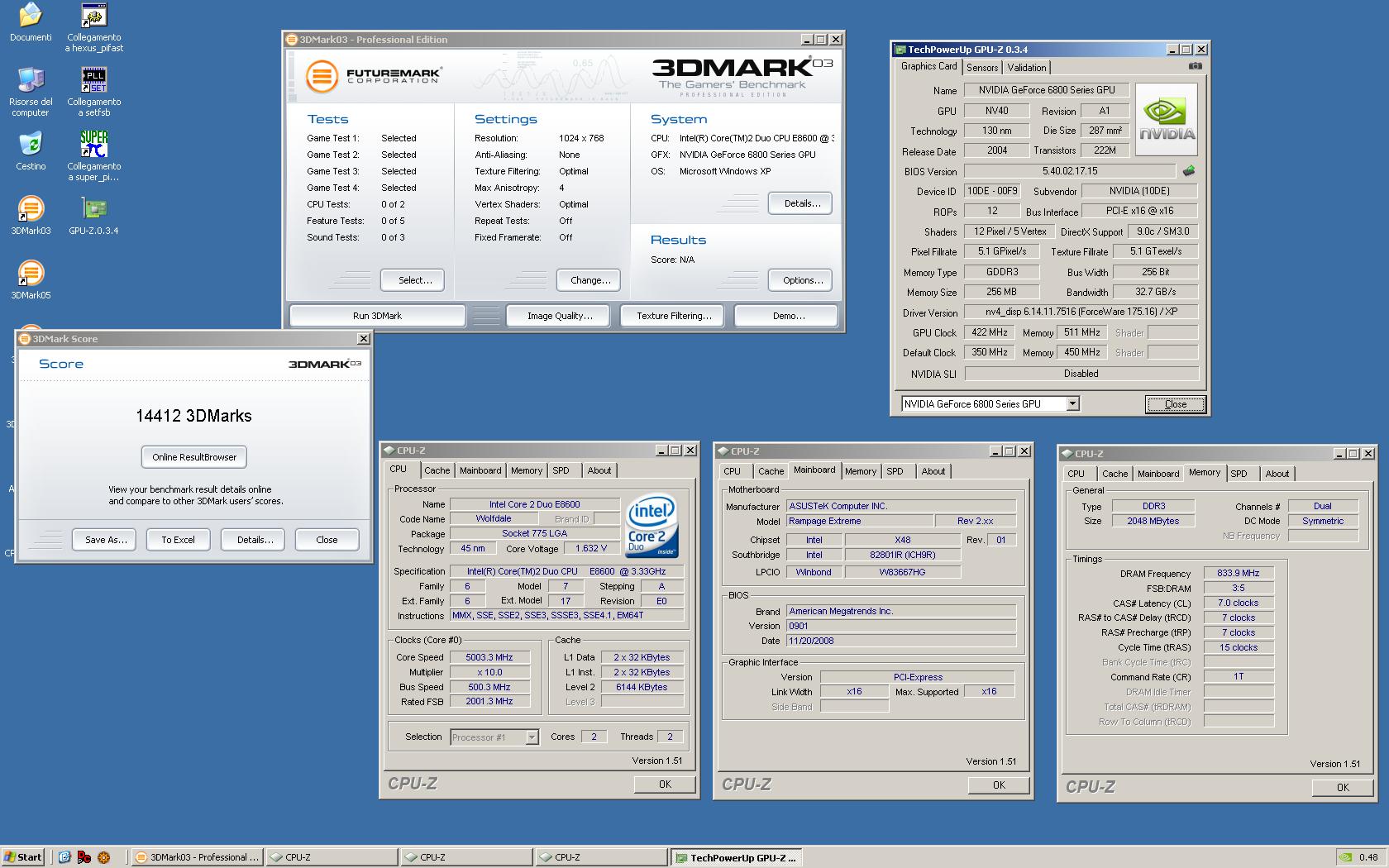Open hexus_pifast shortcut on desktop
The image size is (1389, 868).
[x=94, y=16]
